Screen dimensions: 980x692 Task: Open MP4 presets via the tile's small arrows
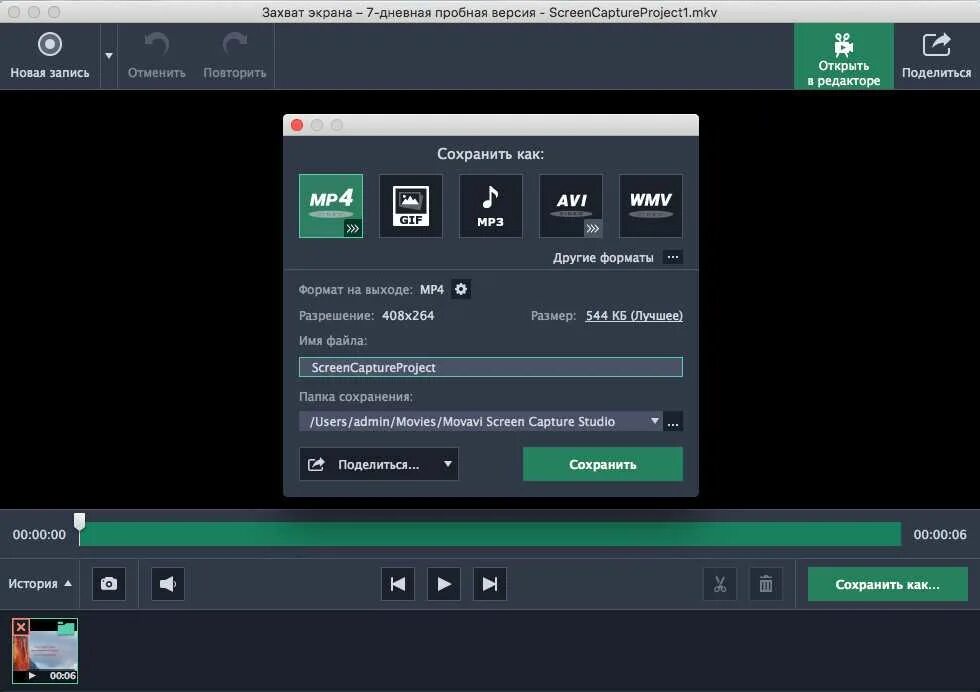tap(353, 229)
